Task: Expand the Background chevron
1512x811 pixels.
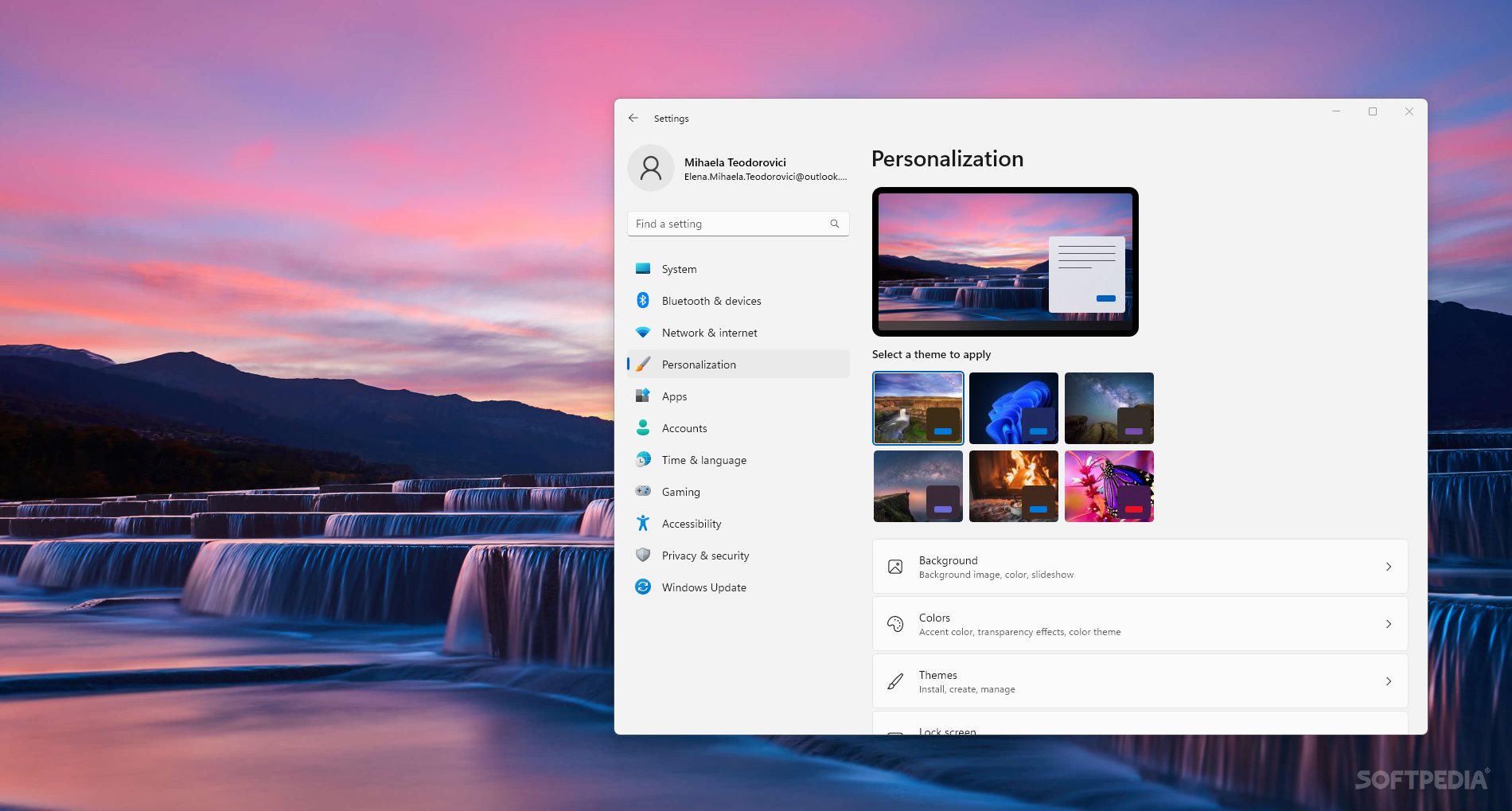Action: pyautogui.click(x=1389, y=567)
